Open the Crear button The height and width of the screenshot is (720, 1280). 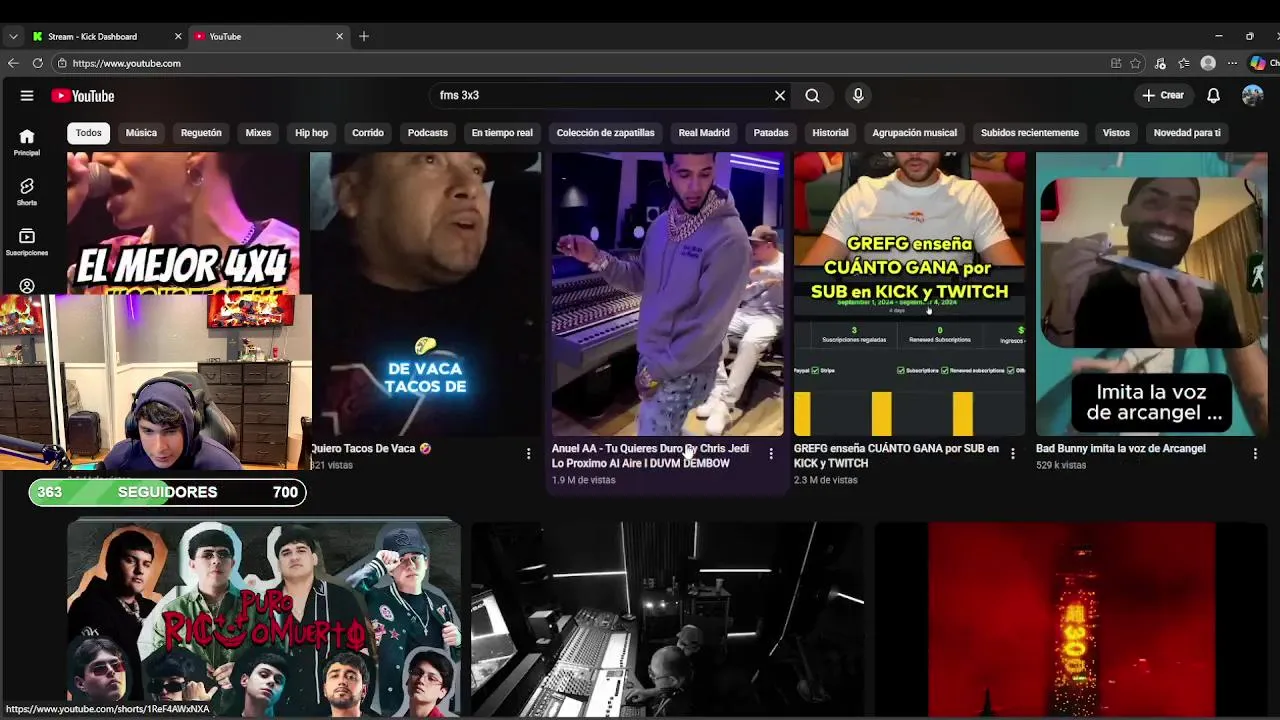pos(1163,95)
